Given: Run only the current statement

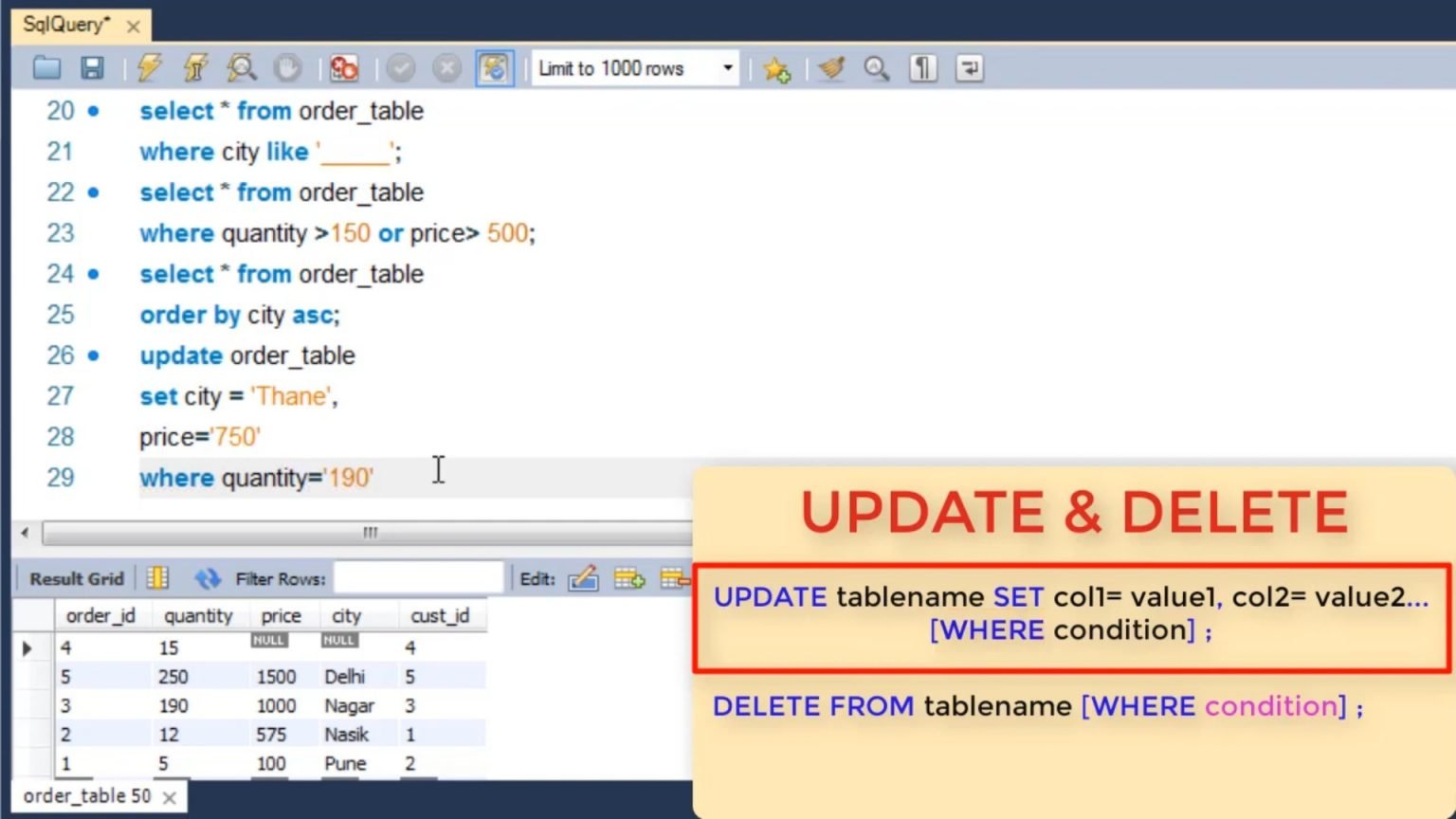Looking at the screenshot, I should pos(194,67).
